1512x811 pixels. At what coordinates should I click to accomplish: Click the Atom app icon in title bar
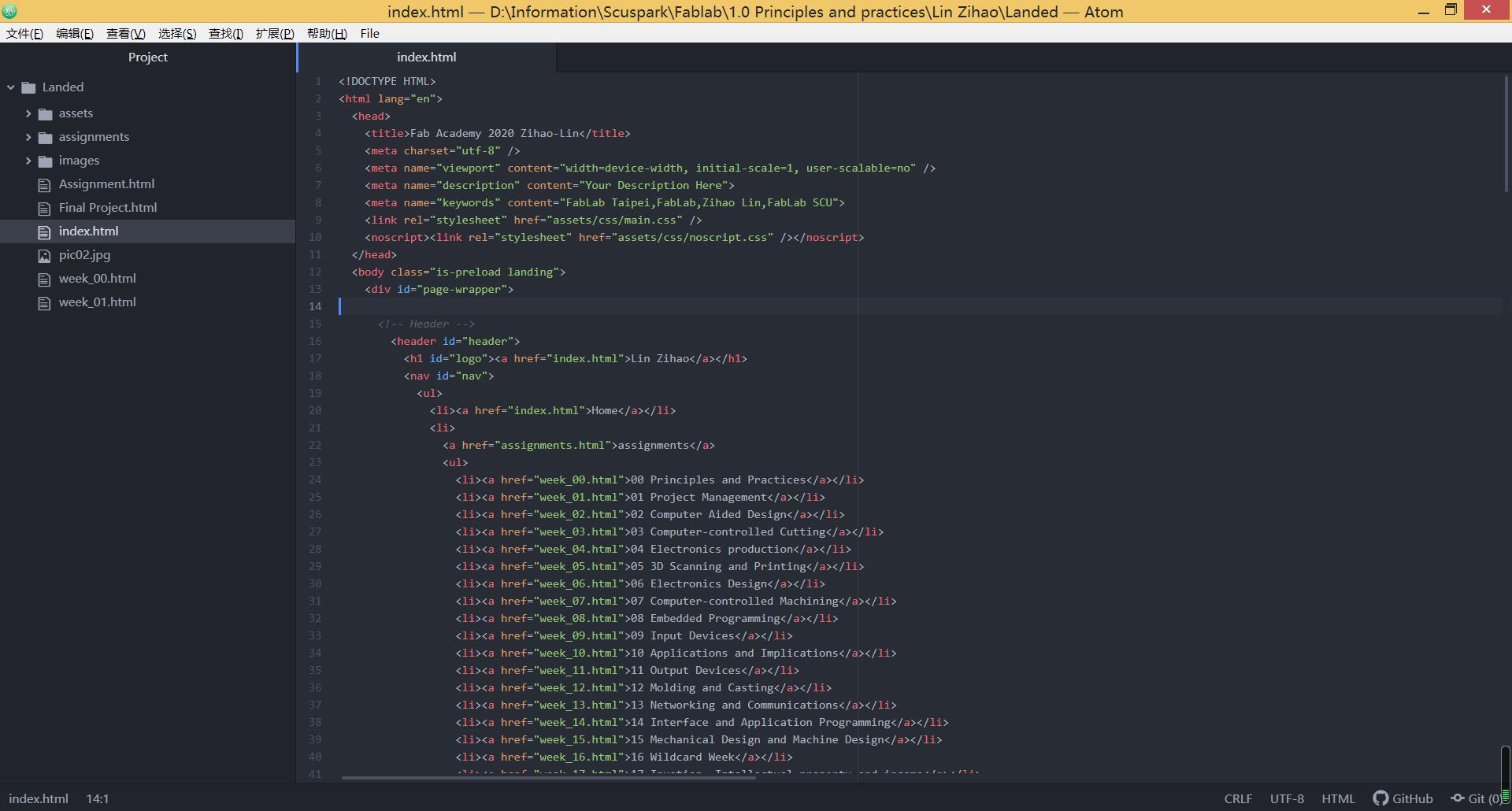point(9,11)
